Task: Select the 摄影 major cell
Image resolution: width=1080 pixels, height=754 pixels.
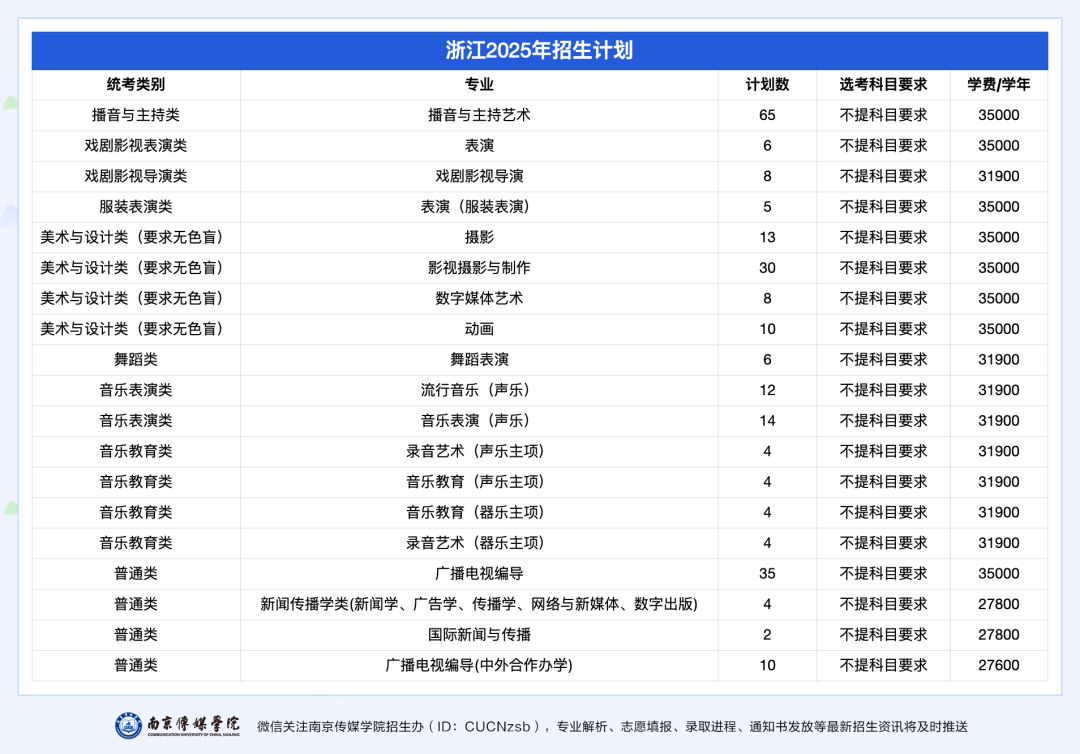Action: [x=479, y=238]
